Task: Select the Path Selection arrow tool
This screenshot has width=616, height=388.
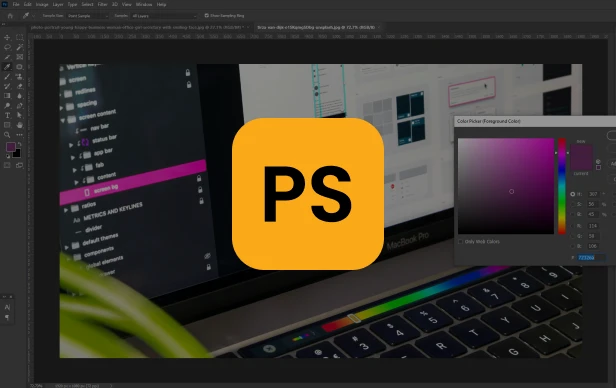Action: pyautogui.click(x=19, y=115)
